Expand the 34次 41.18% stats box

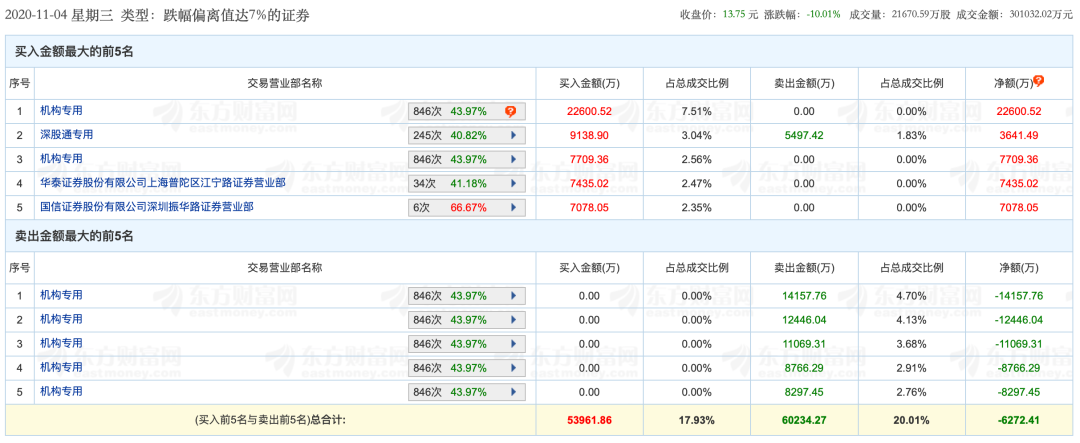coord(466,183)
